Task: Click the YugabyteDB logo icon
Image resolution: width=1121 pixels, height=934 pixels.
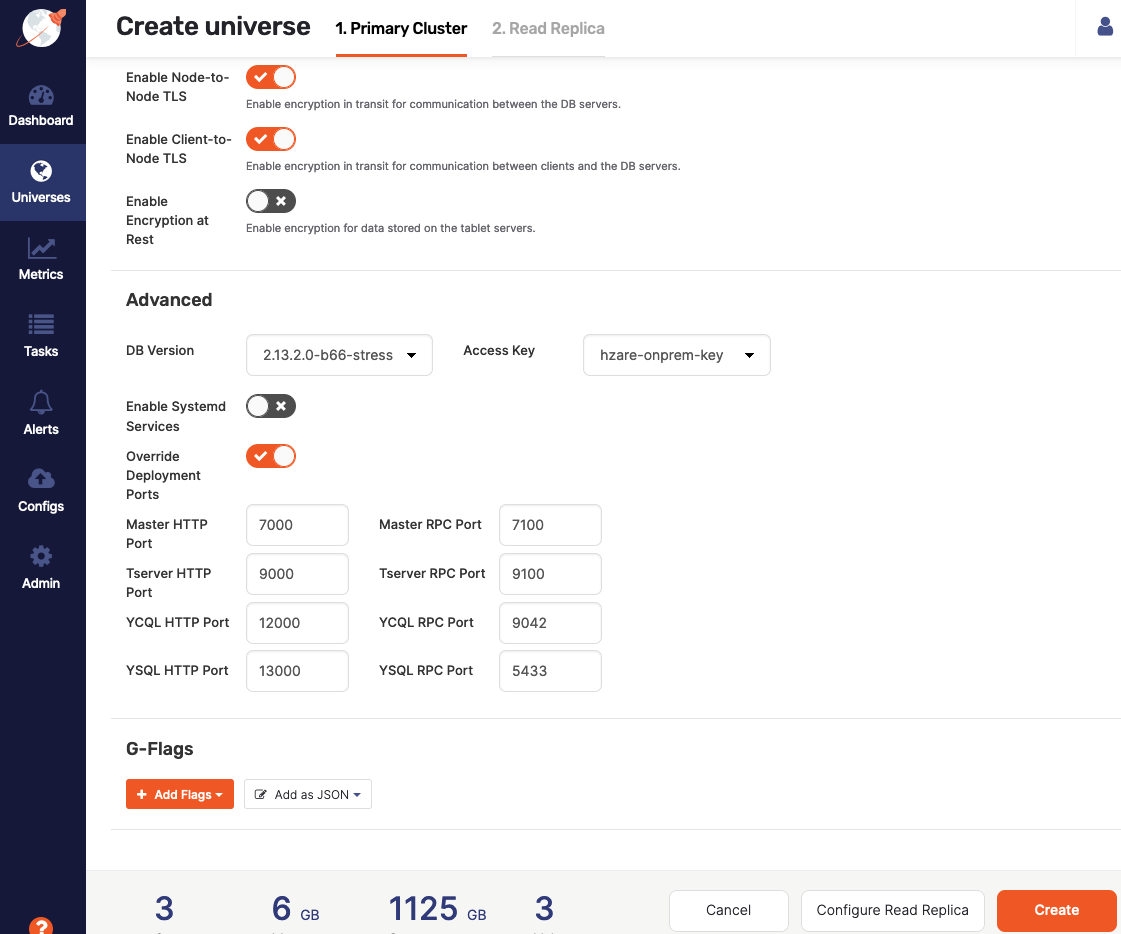Action: coord(42,28)
